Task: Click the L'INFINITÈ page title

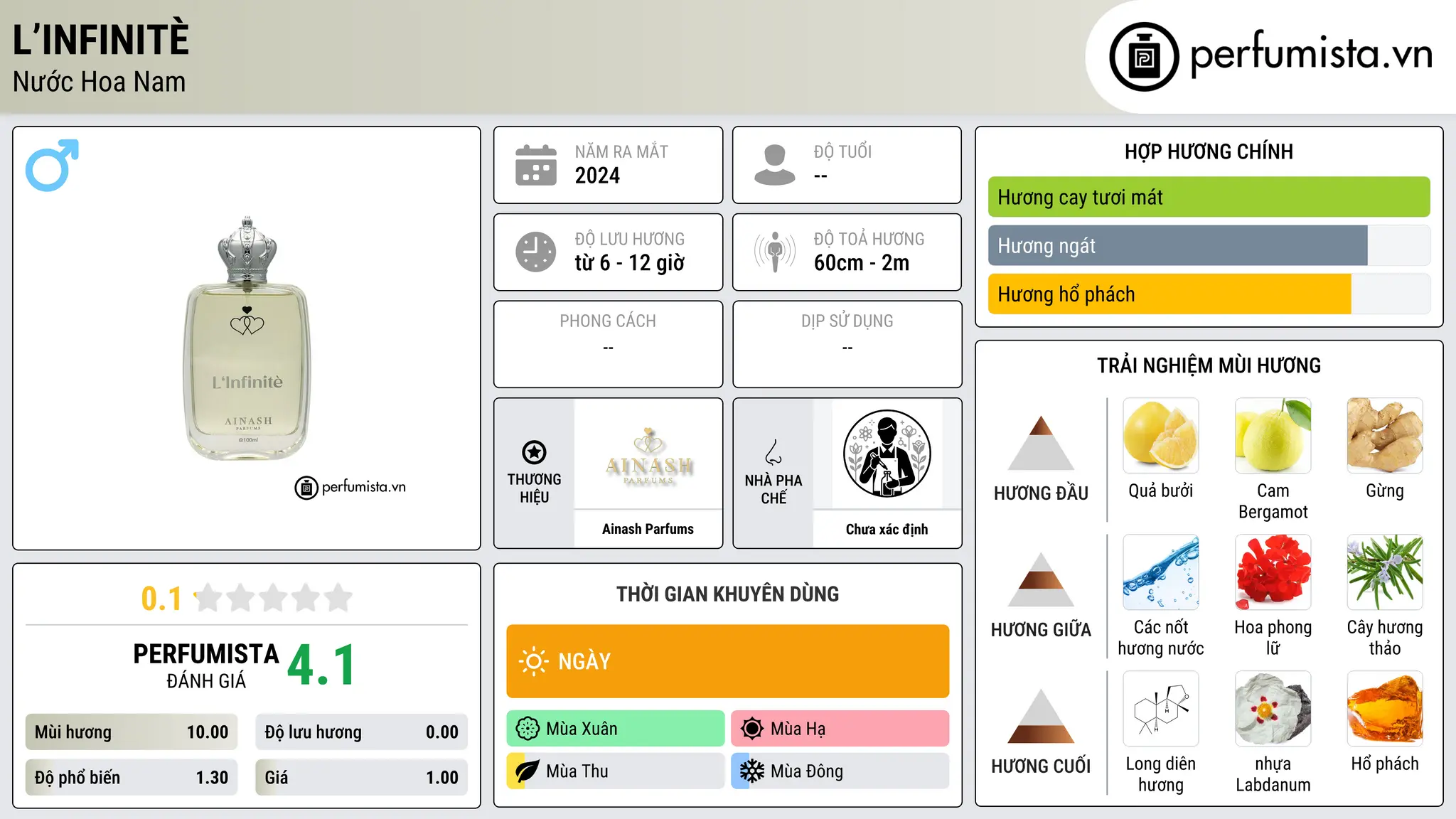Action: (x=101, y=39)
